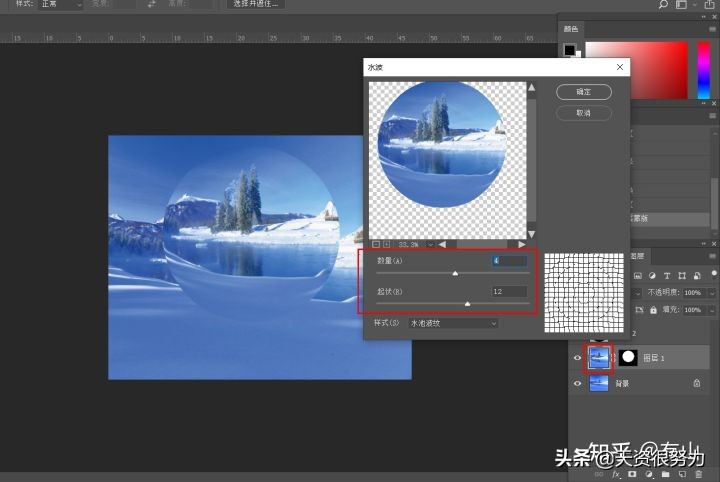
Task: Open the Color panel flyout menu
Action: pos(712,29)
